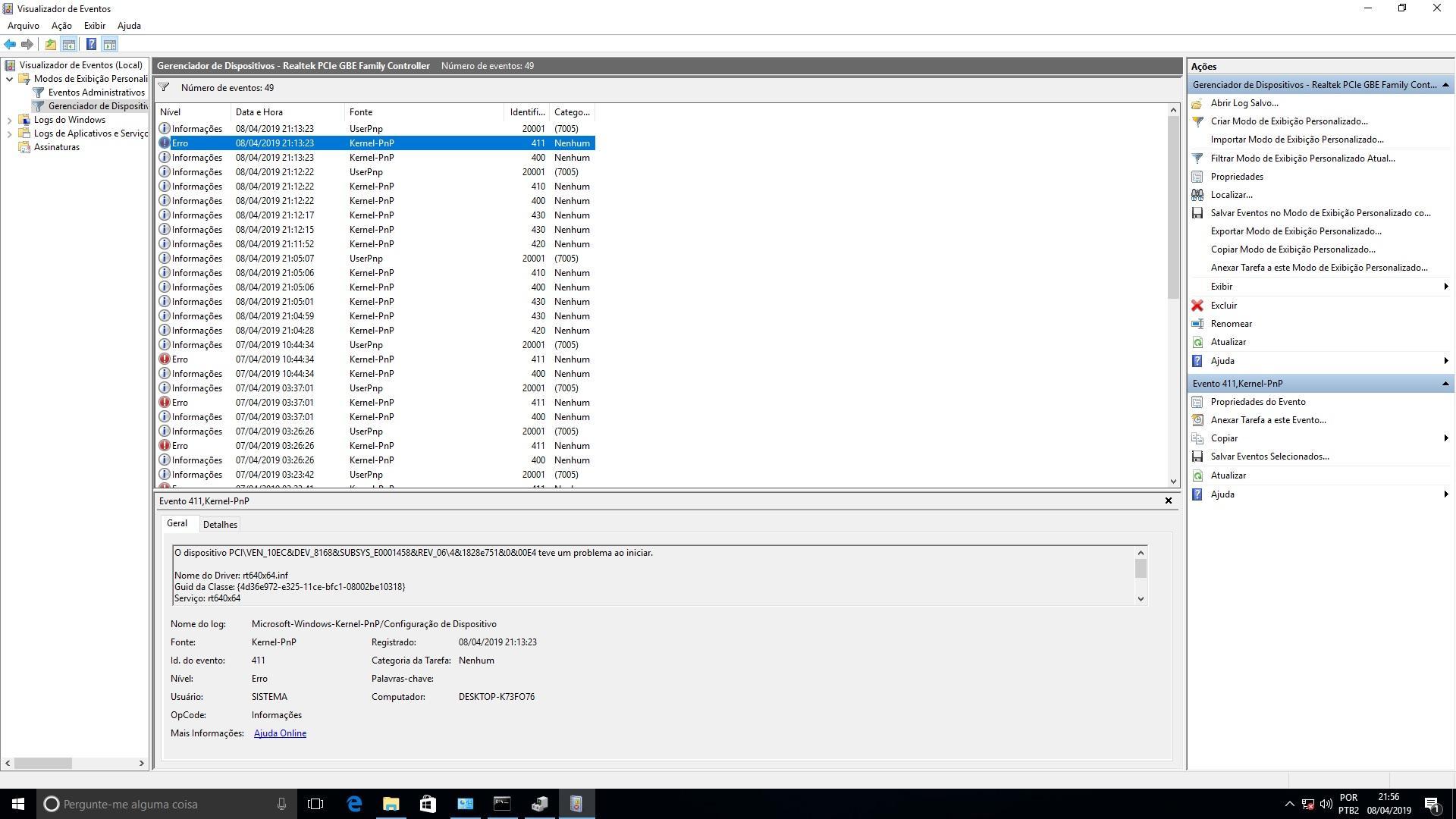Screen dimensions: 1456x819
Task: Sort by the Data e Hora column header
Action: [287, 112]
